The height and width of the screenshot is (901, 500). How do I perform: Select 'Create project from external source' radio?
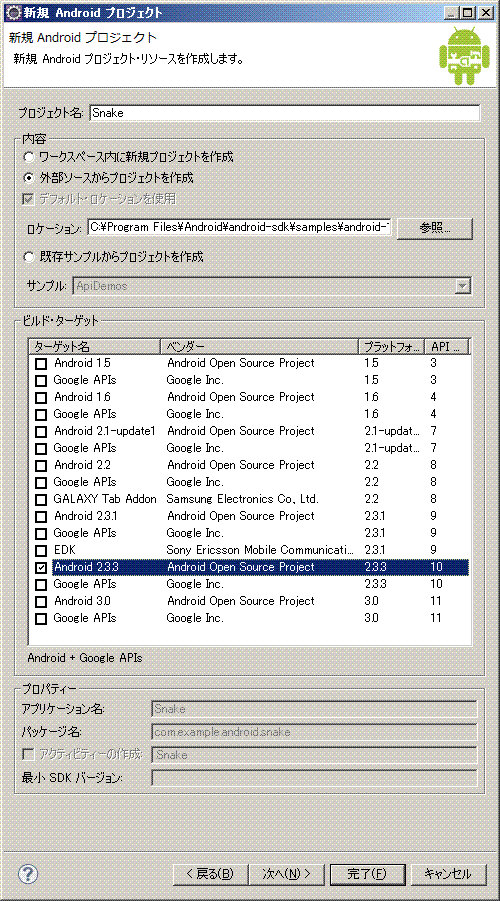28,178
